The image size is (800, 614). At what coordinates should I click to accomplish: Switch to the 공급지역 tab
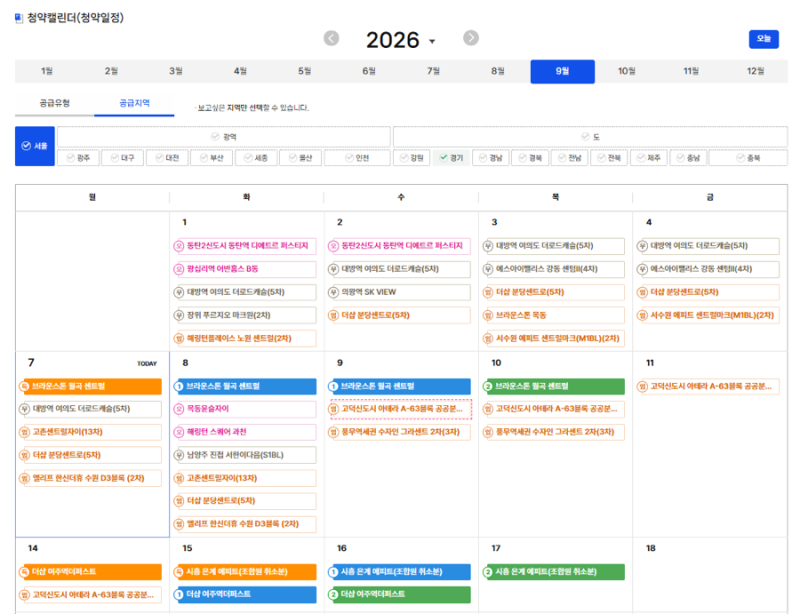pyautogui.click(x=134, y=103)
